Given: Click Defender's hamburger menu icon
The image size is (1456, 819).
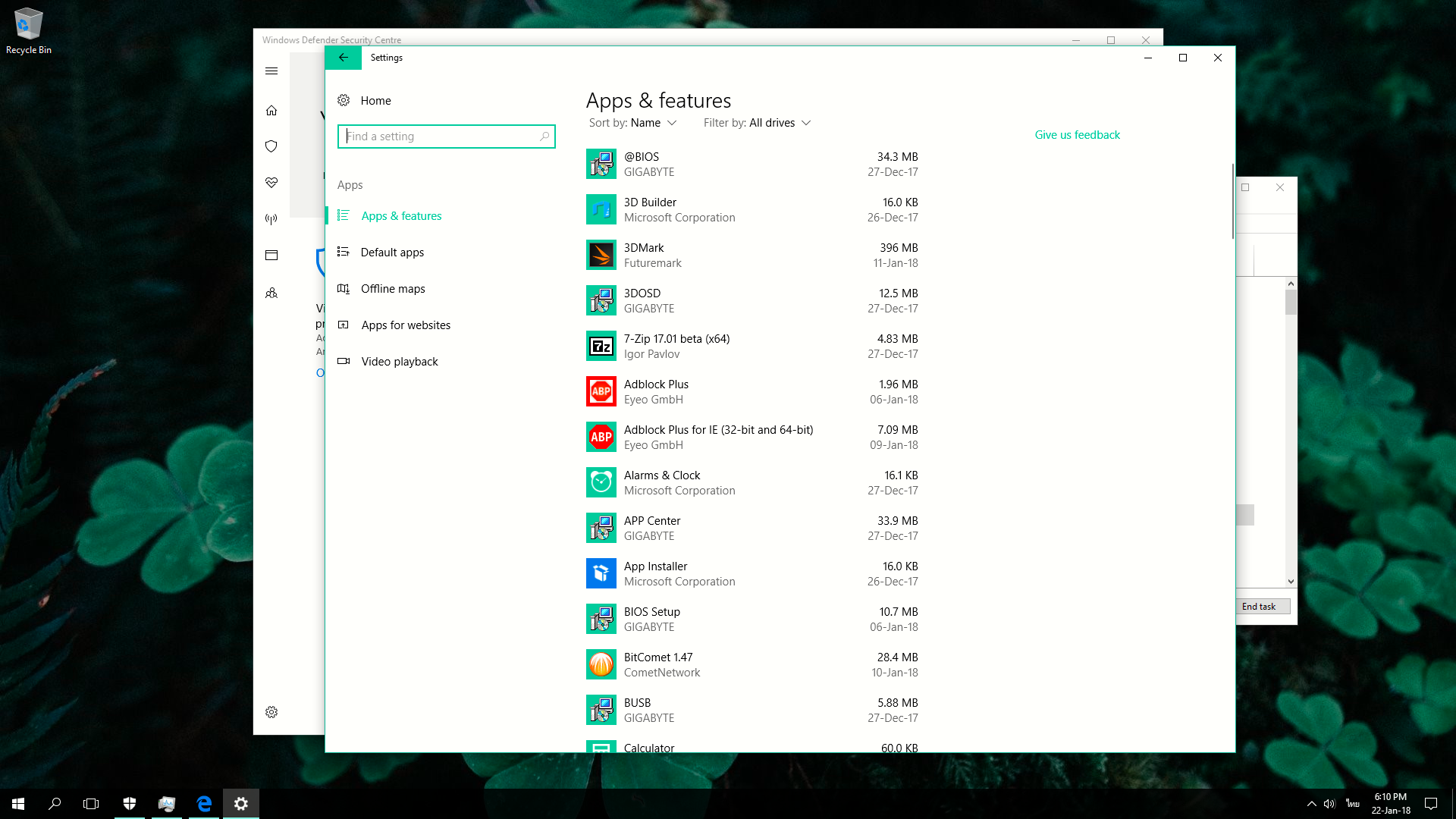Looking at the screenshot, I should (271, 71).
